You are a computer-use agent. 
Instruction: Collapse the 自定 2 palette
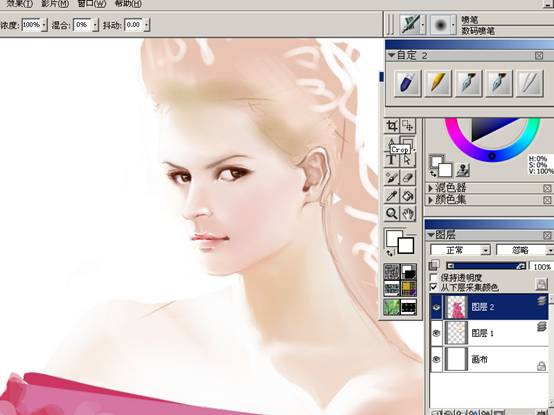coord(391,55)
